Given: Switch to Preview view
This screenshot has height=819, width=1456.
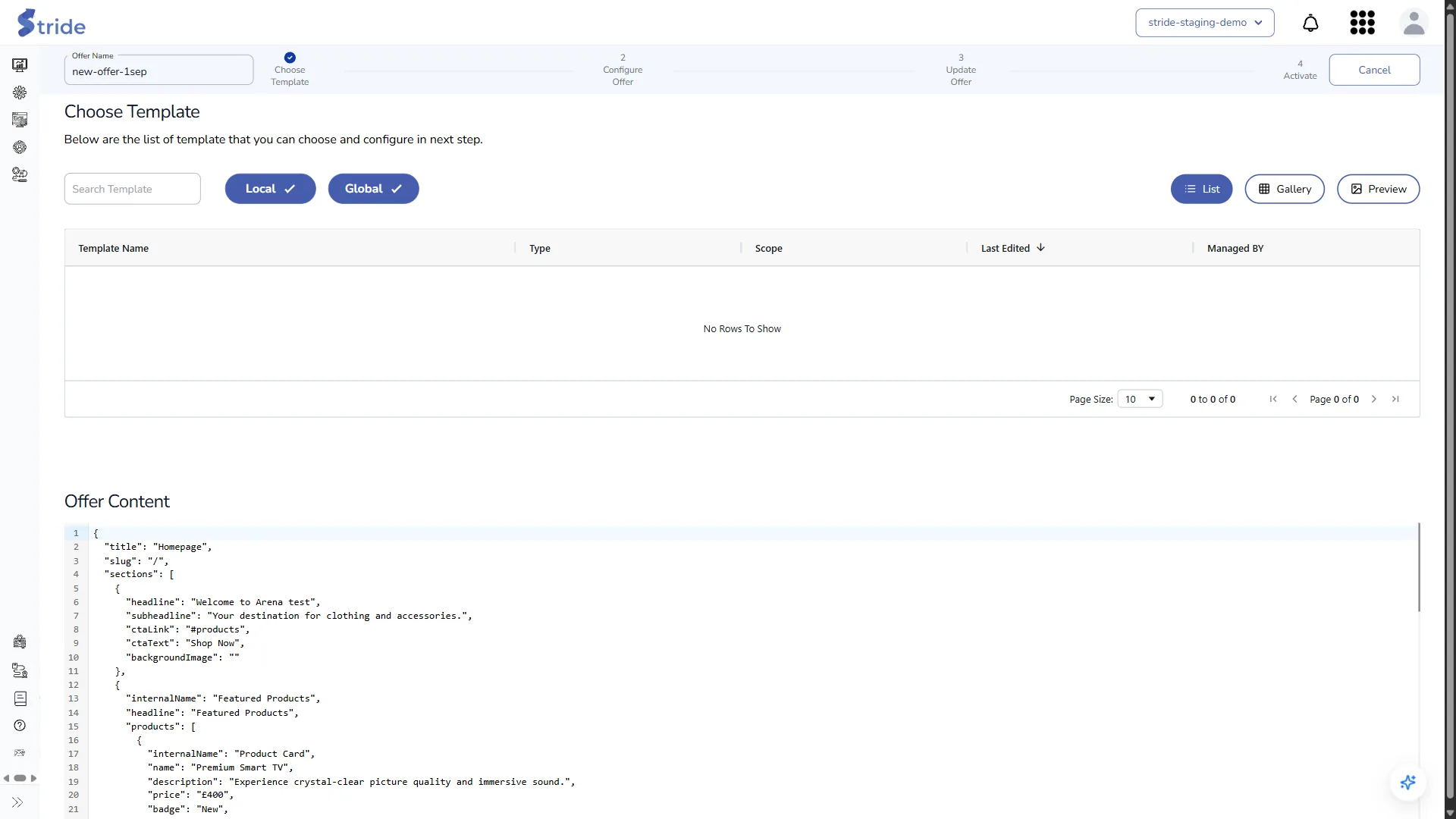Looking at the screenshot, I should pos(1378,189).
